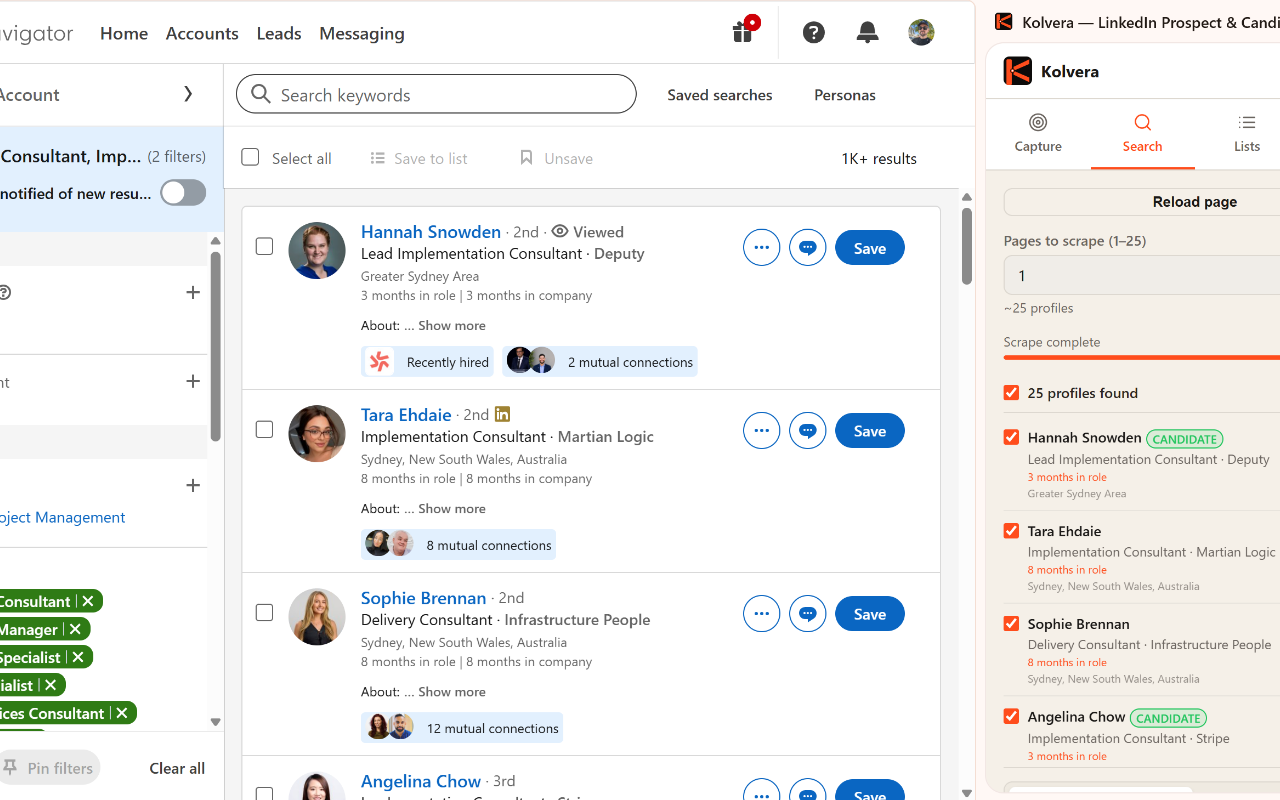Image resolution: width=1280 pixels, height=800 pixels.
Task: Open Personas
Action: 845,95
